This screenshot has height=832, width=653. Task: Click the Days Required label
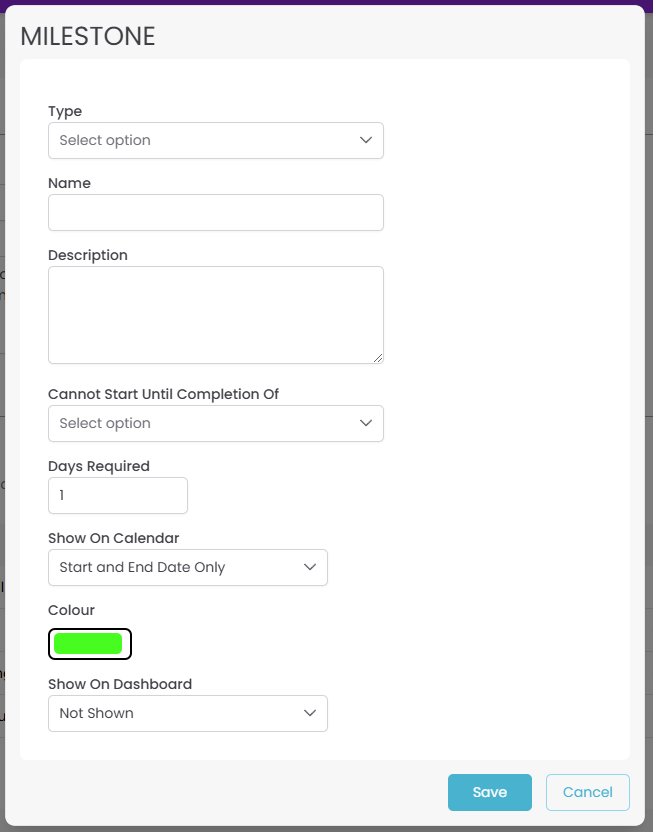point(99,466)
